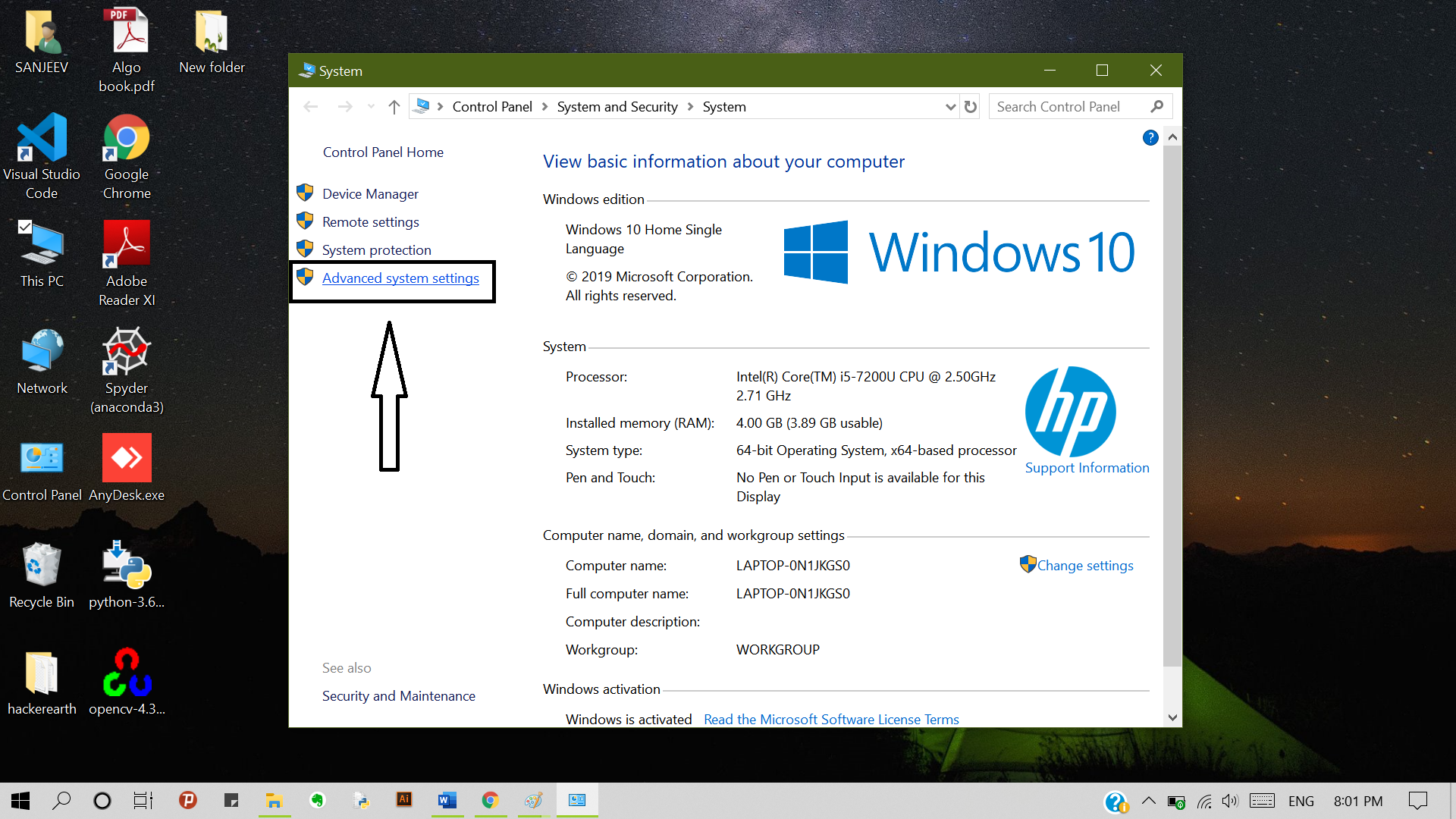Viewport: 1456px width, 819px height.
Task: Select System and Security breadcrumb
Action: coord(617,107)
